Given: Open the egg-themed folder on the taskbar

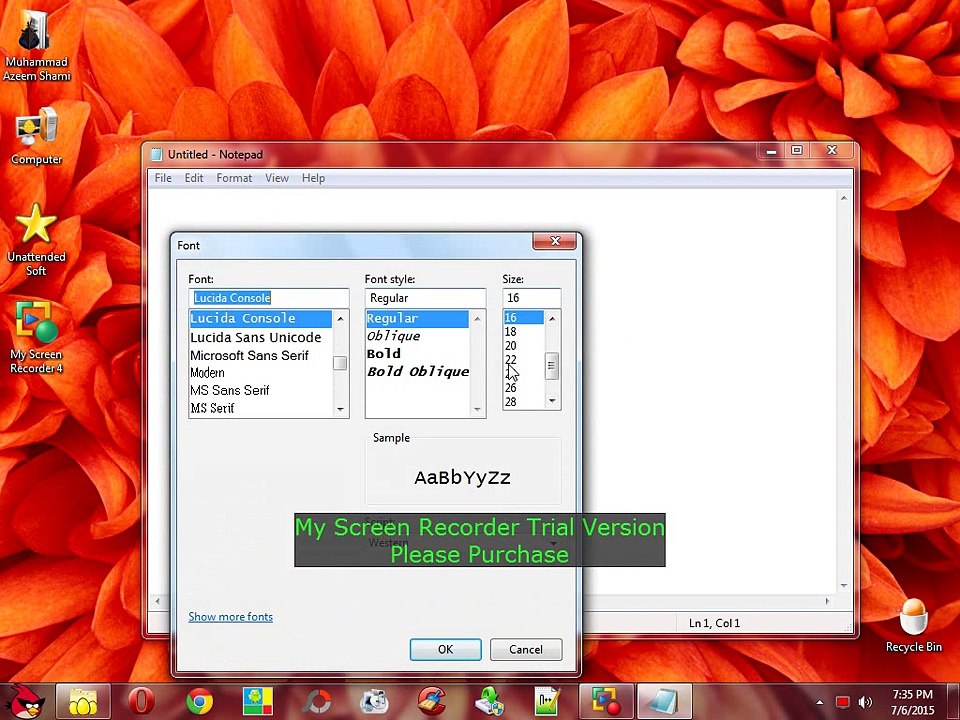Looking at the screenshot, I should click(x=83, y=702).
